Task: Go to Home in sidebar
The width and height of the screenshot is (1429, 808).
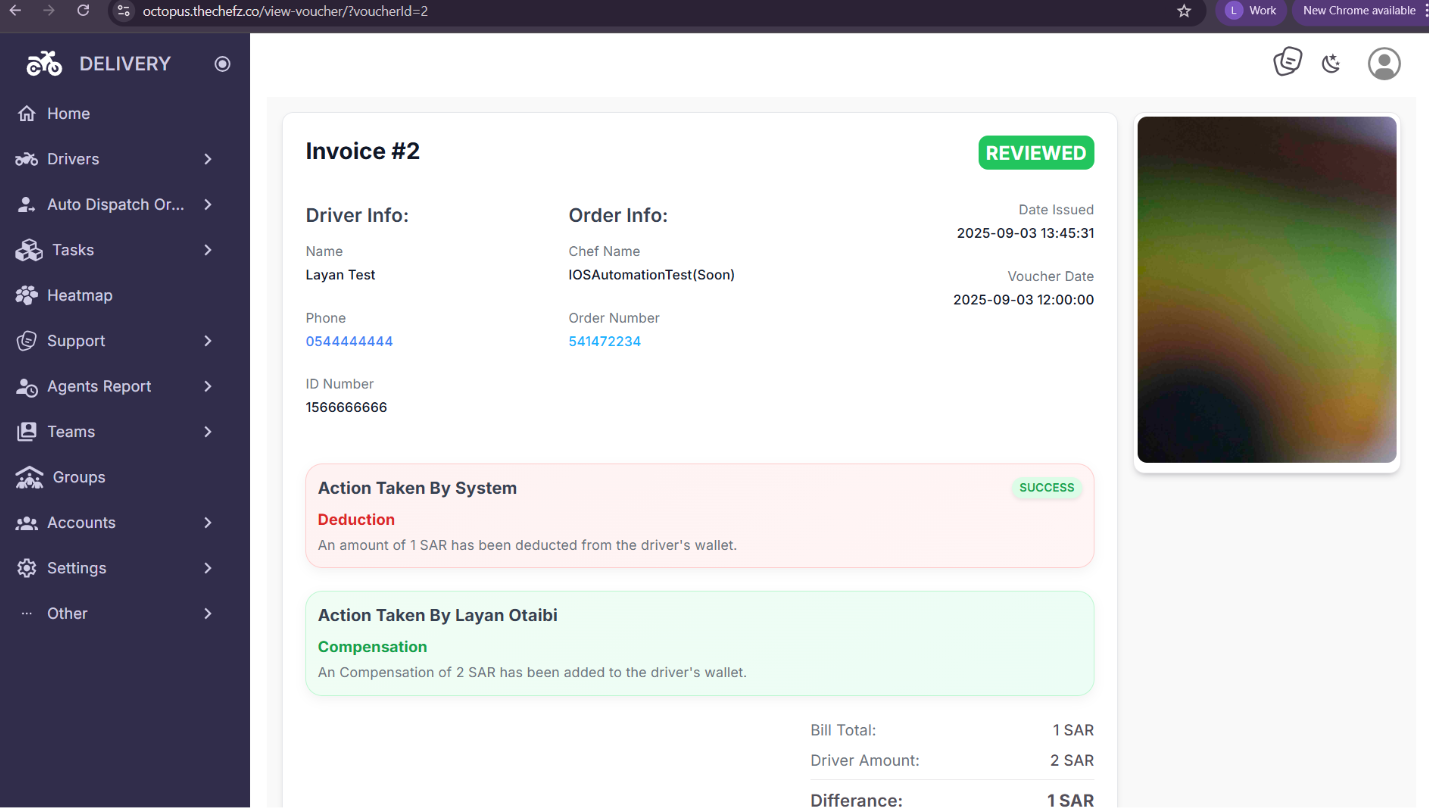Action: 68,114
